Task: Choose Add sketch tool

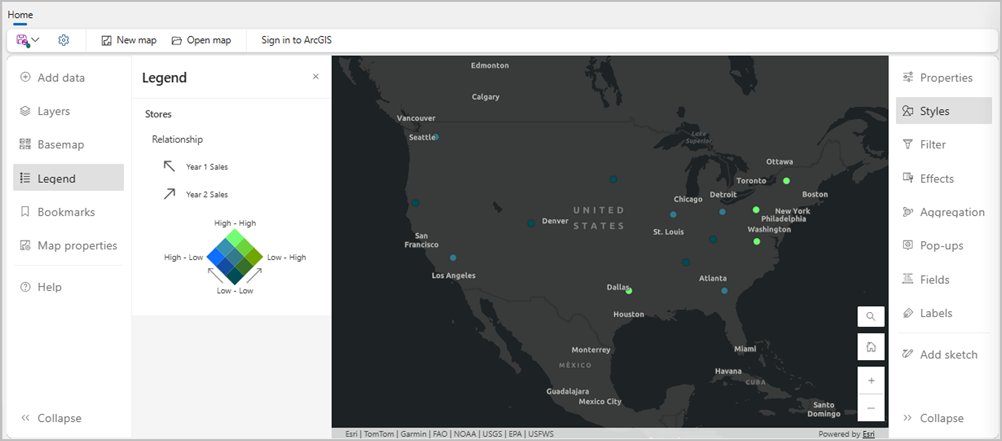Action: point(944,355)
